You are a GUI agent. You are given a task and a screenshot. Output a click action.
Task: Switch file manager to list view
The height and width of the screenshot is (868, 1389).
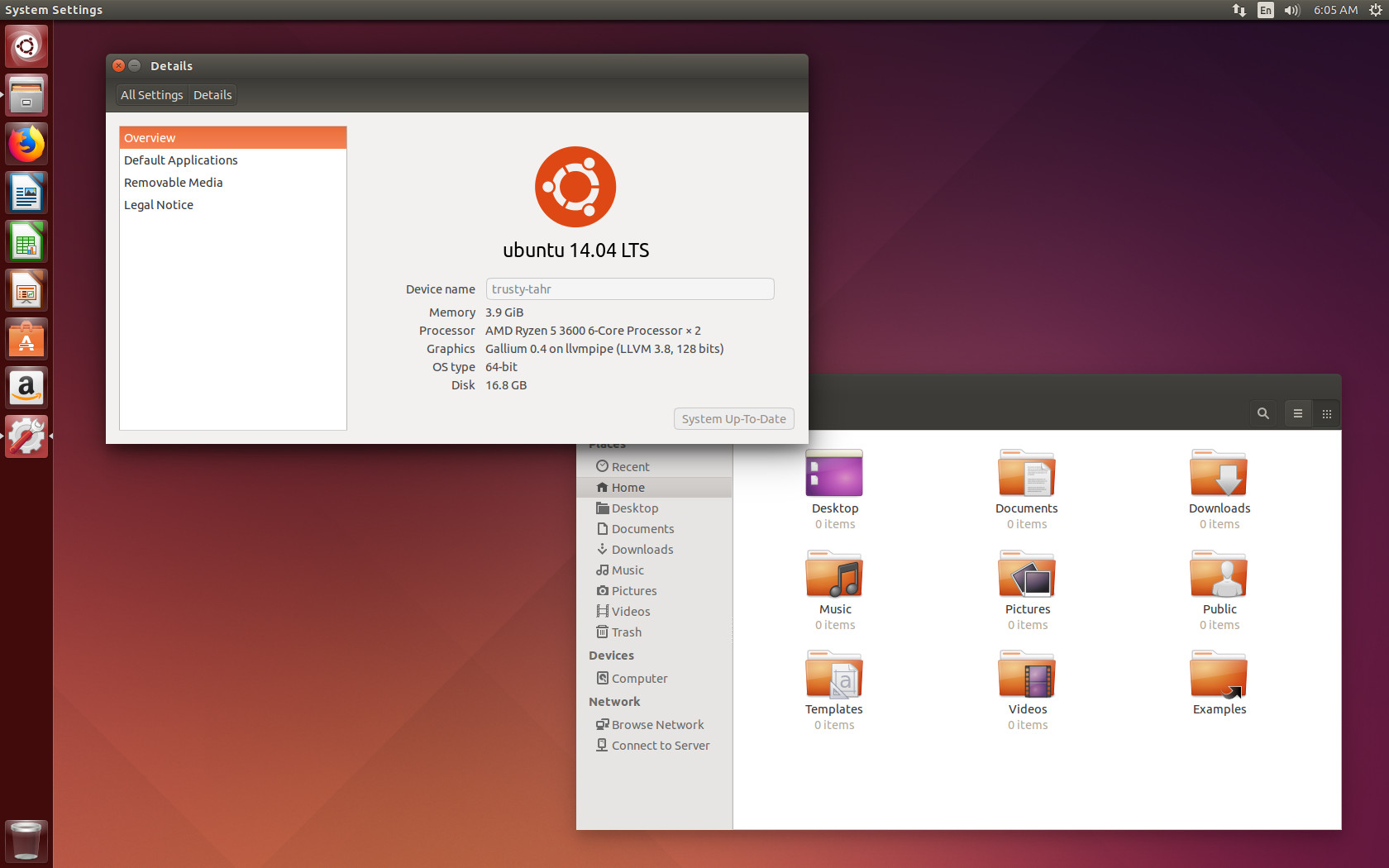1298,413
